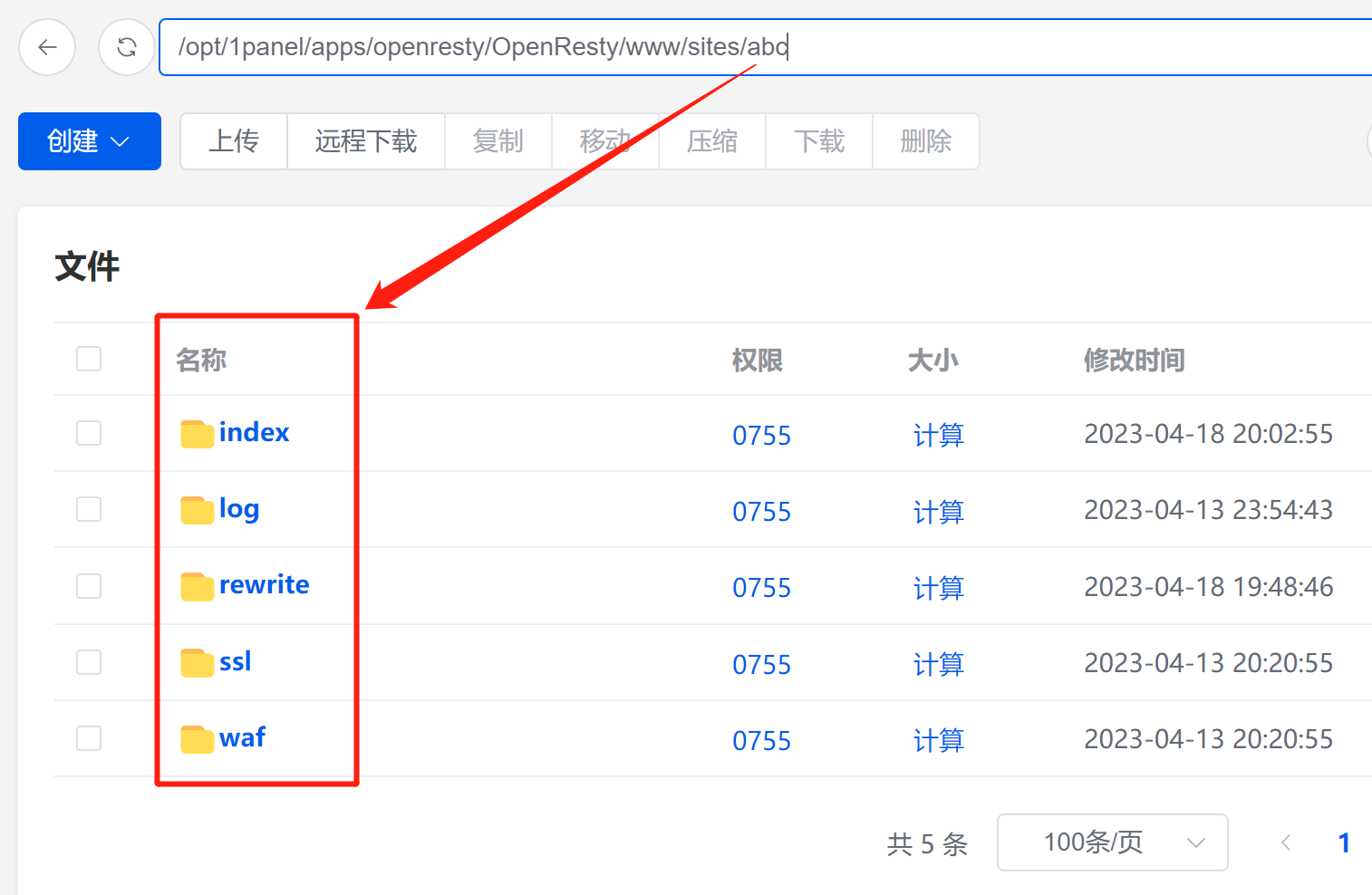Select 远程下载 remote download option
This screenshot has width=1372, height=895.
[365, 141]
